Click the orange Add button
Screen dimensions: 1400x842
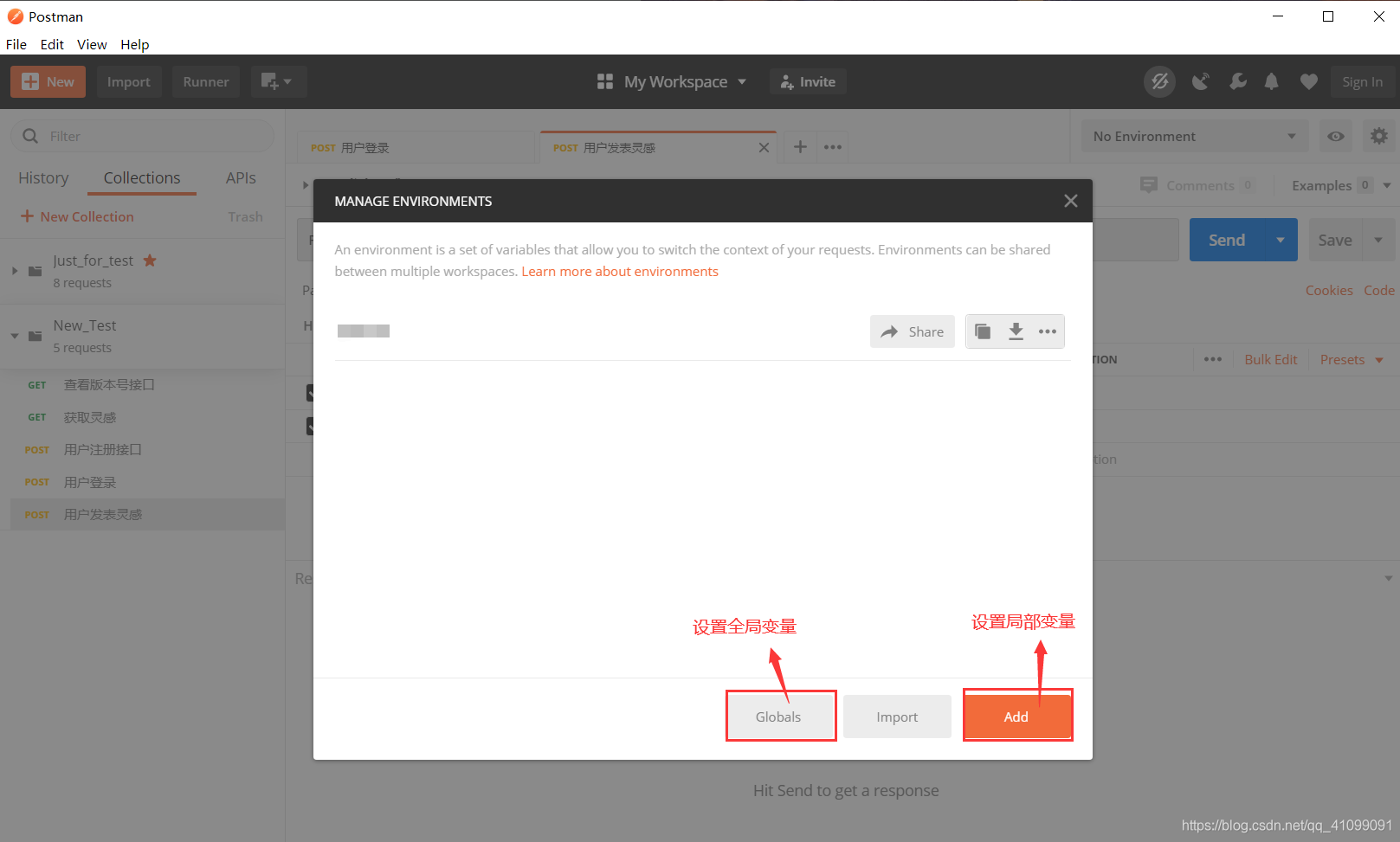(x=1017, y=717)
